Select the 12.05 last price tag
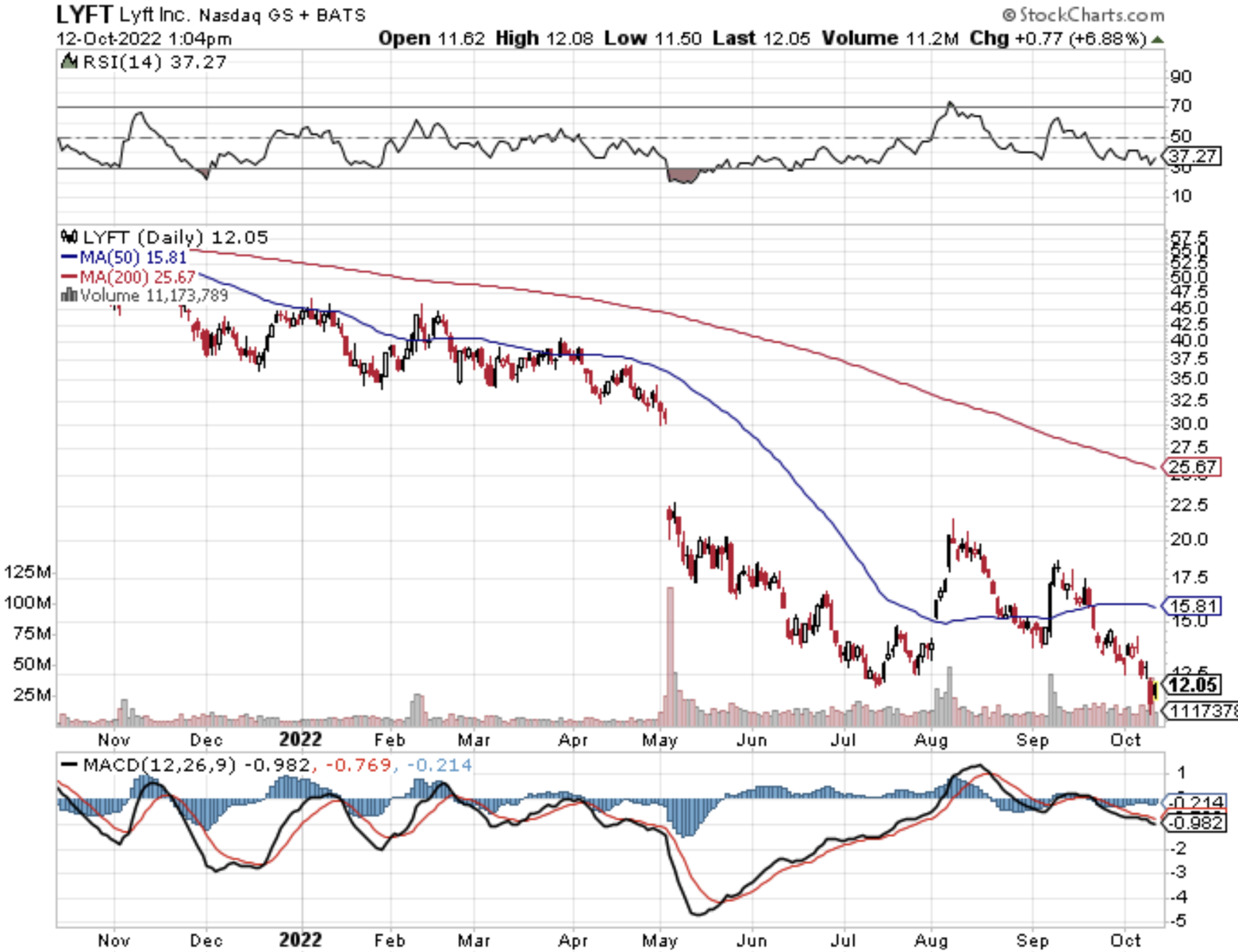The height and width of the screenshot is (952, 1238). point(1193,685)
